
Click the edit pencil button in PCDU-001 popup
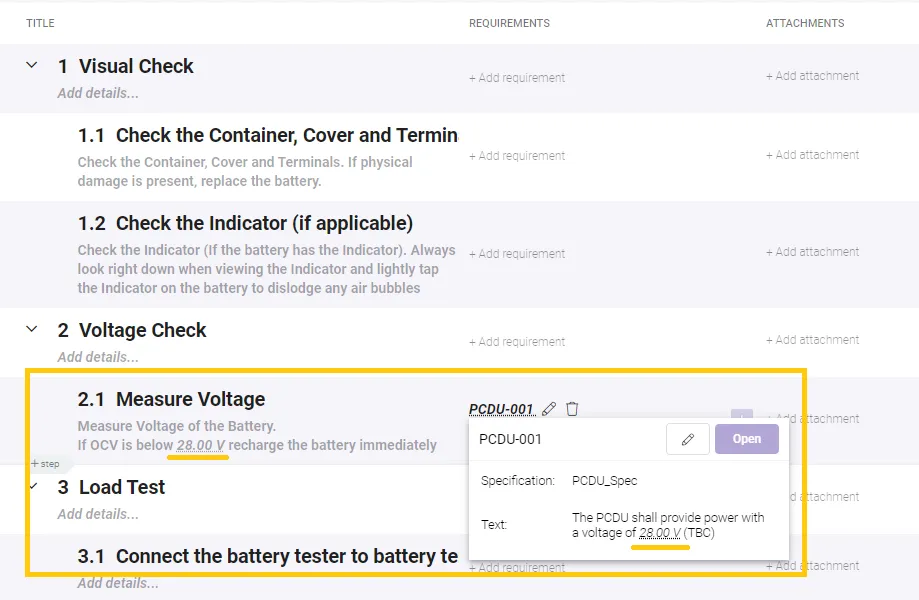coord(687,439)
